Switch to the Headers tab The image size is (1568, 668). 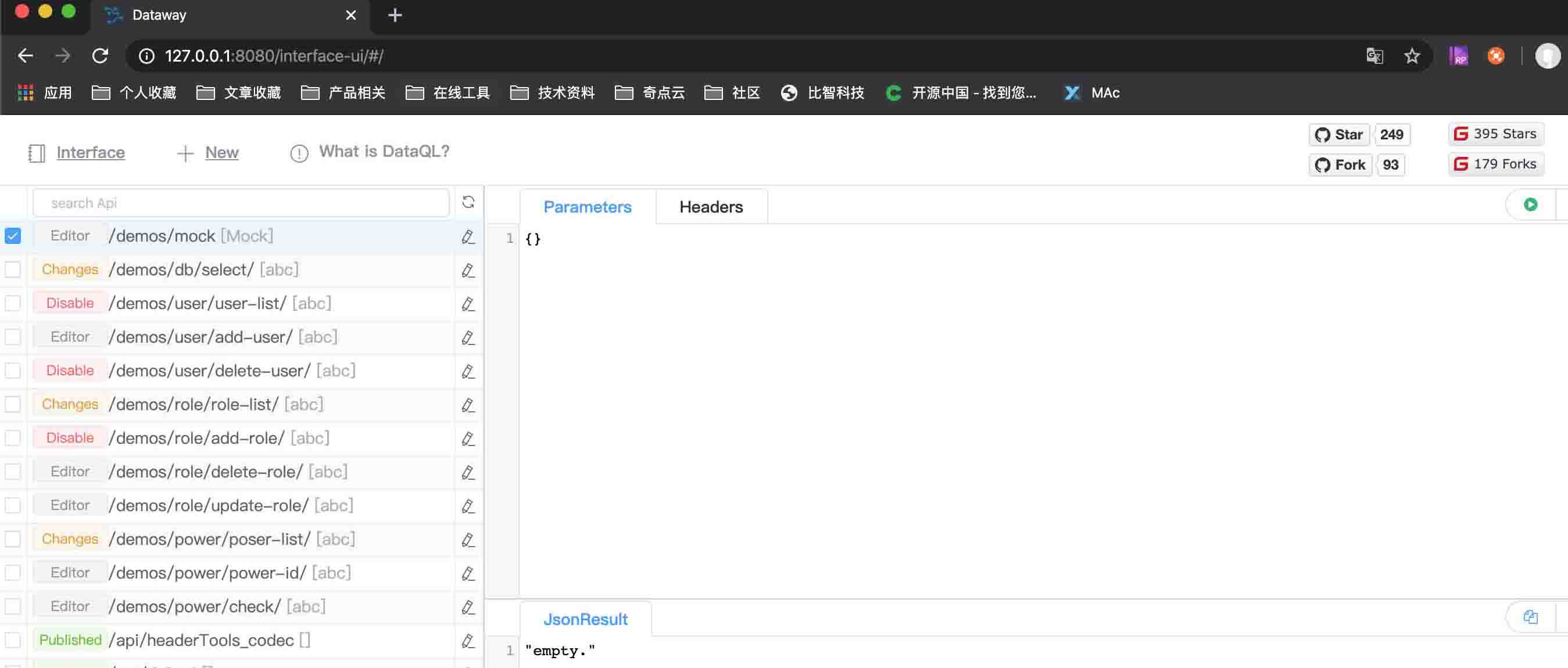pyautogui.click(x=710, y=207)
